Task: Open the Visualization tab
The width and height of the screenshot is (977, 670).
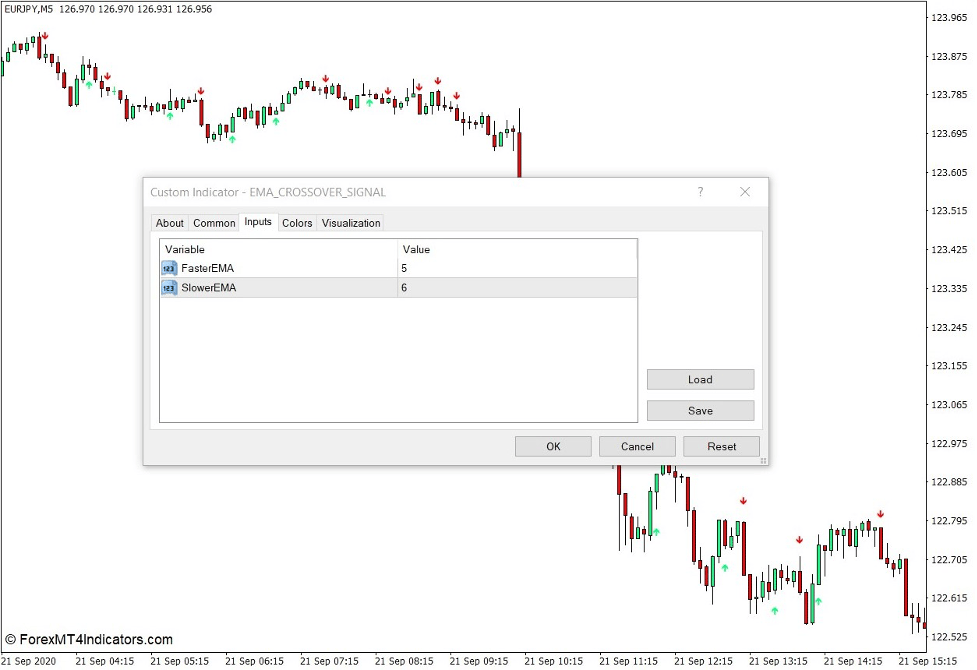Action: [x=351, y=223]
